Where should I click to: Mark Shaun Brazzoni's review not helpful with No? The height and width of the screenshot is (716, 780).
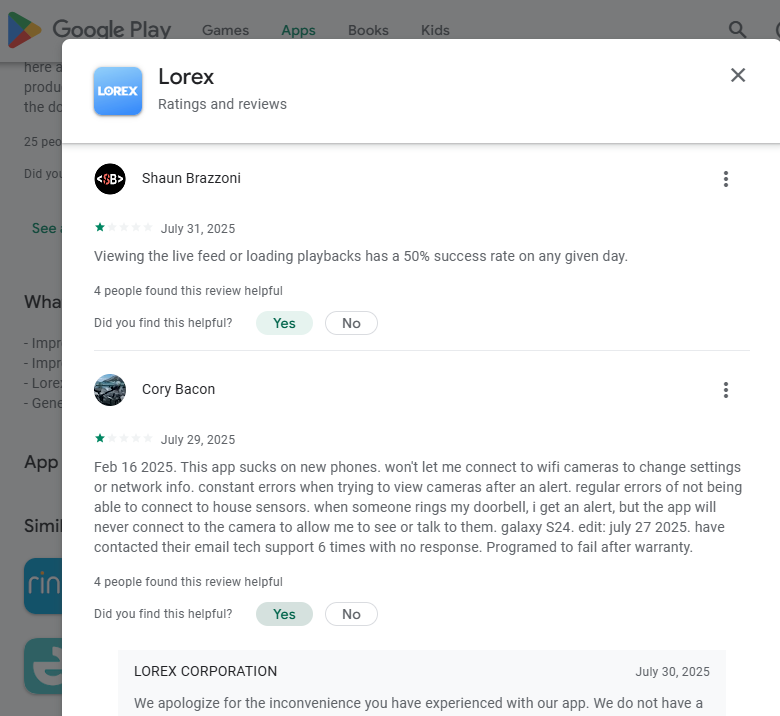pos(351,323)
